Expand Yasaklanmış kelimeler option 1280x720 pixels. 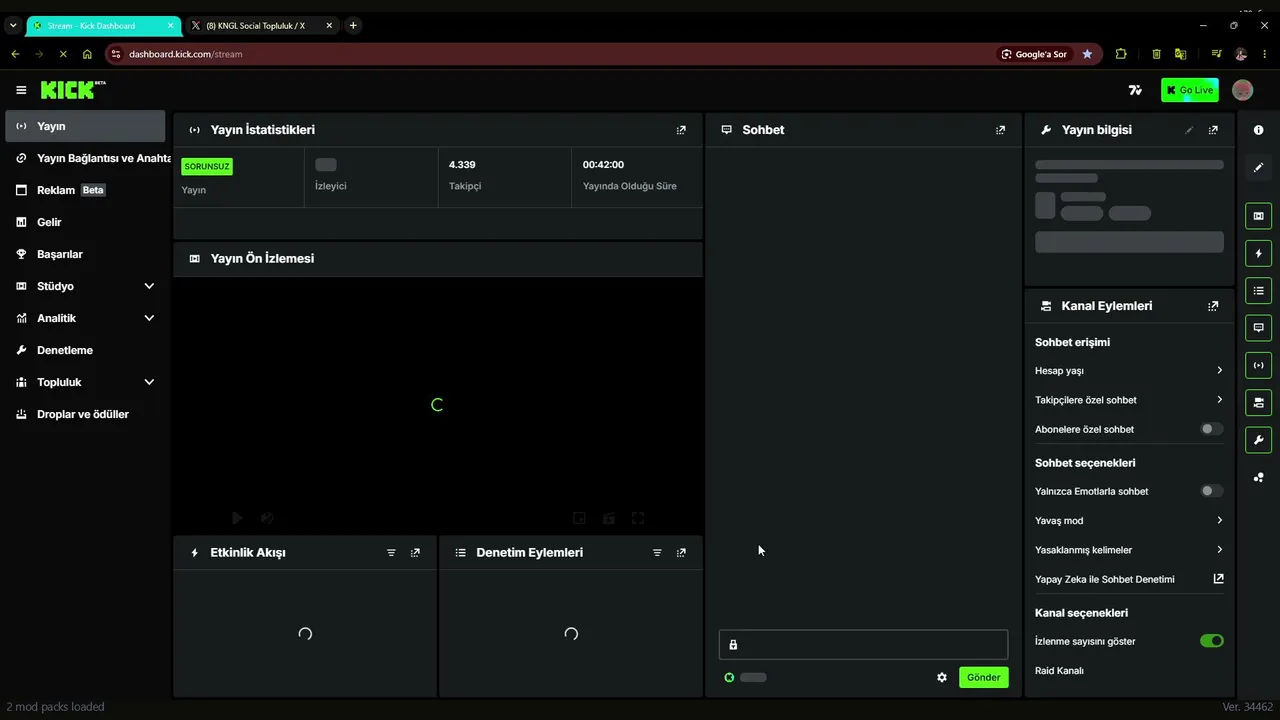(x=1129, y=550)
